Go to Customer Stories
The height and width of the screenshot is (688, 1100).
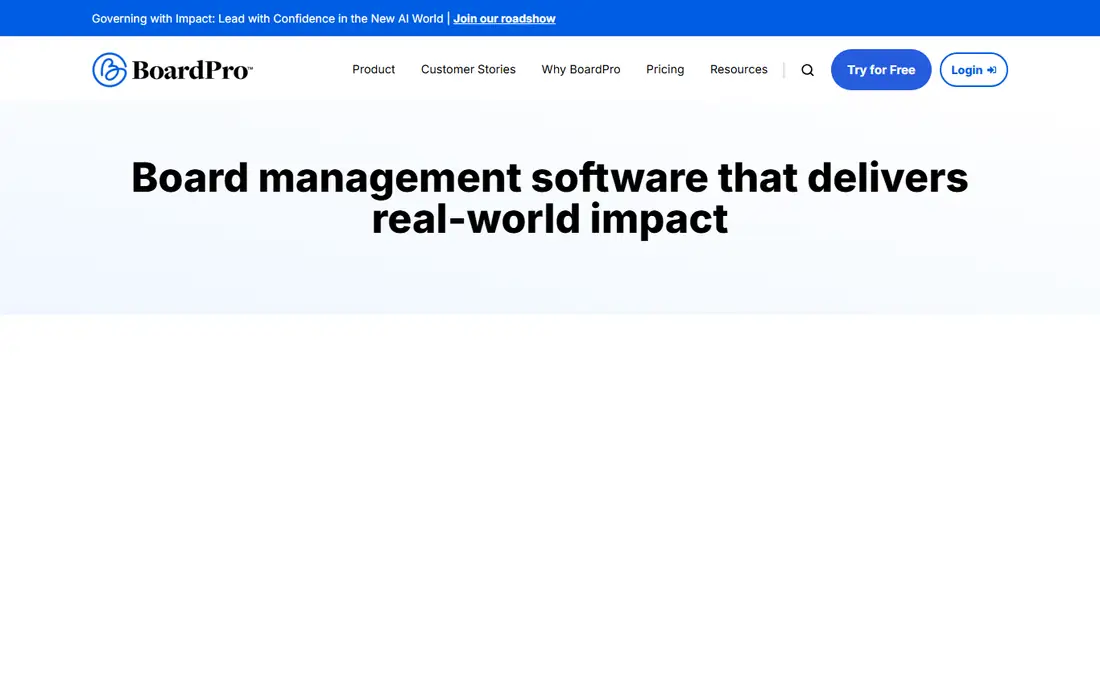click(x=468, y=69)
